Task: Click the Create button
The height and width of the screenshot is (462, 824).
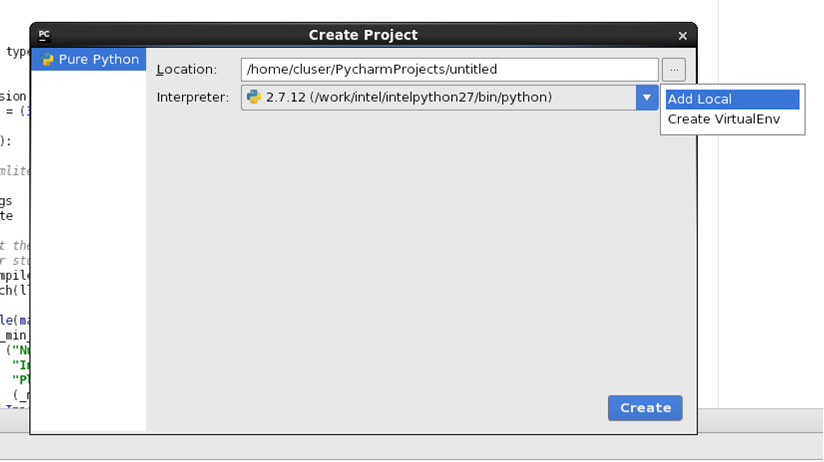Action: 645,408
